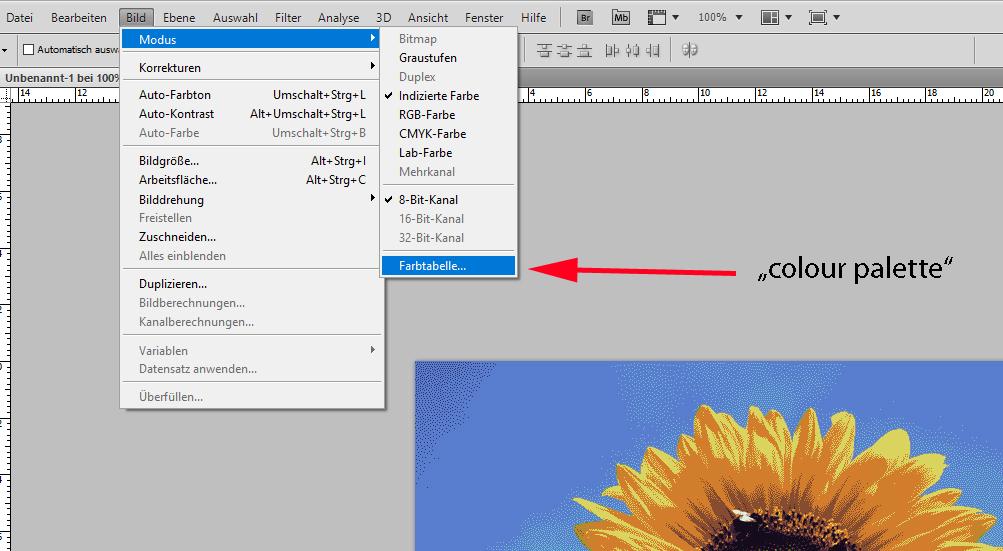
Task: Click the screen mode icon
Action: pos(818,18)
